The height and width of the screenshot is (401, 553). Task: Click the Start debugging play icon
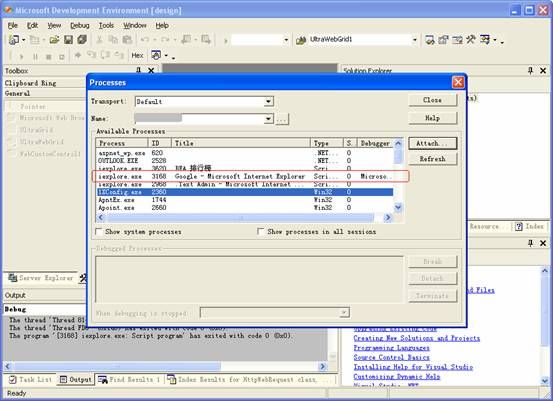point(22,56)
